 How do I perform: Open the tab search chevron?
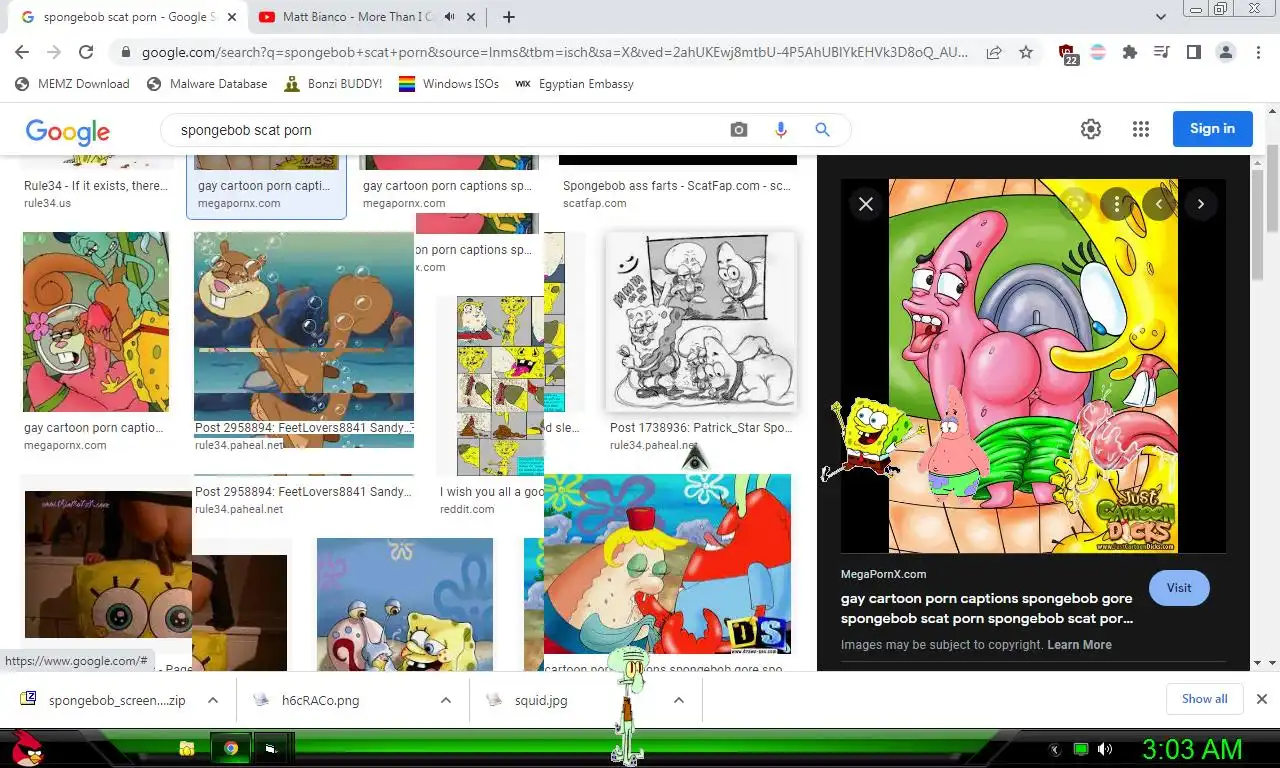(x=1161, y=17)
